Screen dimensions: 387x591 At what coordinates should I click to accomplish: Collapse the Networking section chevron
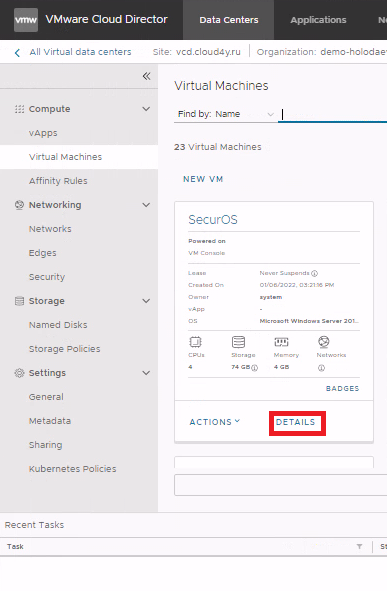[146, 205]
